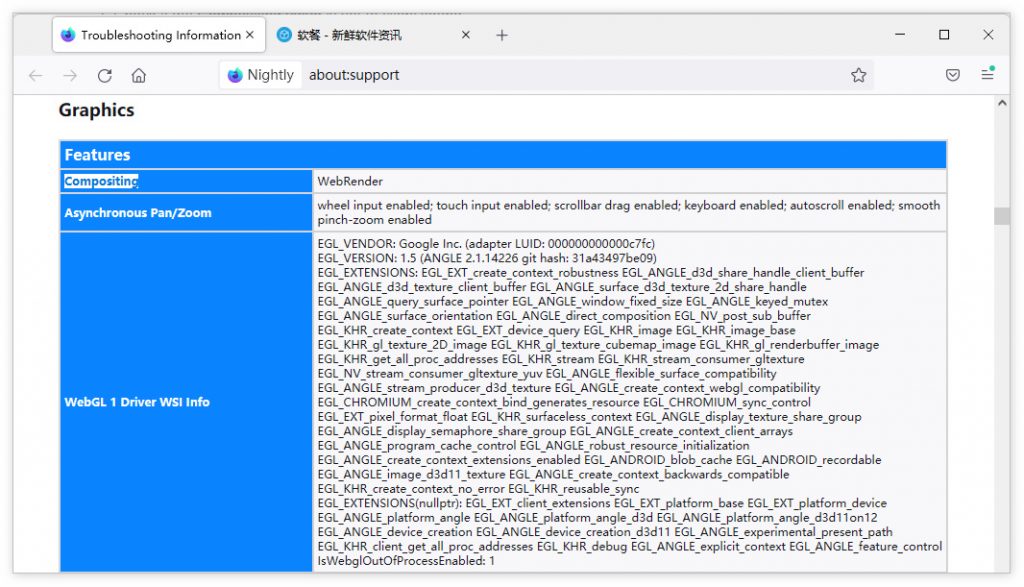Bookmark this page with the star icon
Screen dimensions: 1024x587
[x=858, y=75]
